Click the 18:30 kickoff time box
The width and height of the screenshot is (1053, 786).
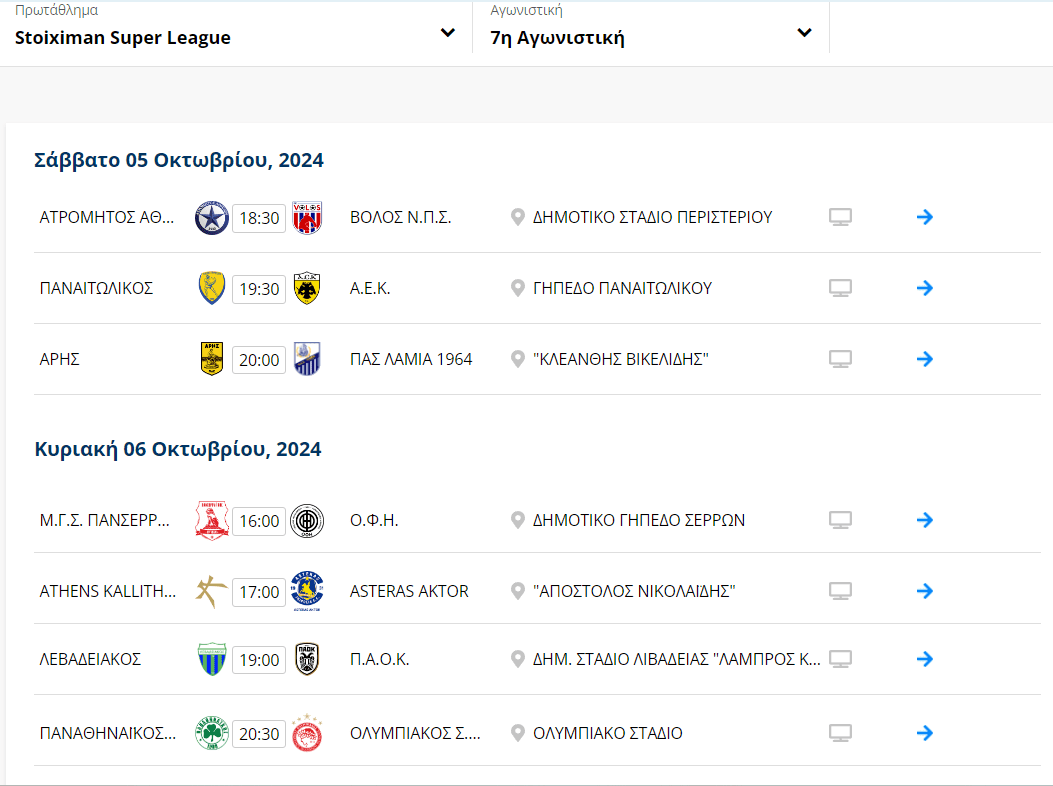[x=259, y=218]
